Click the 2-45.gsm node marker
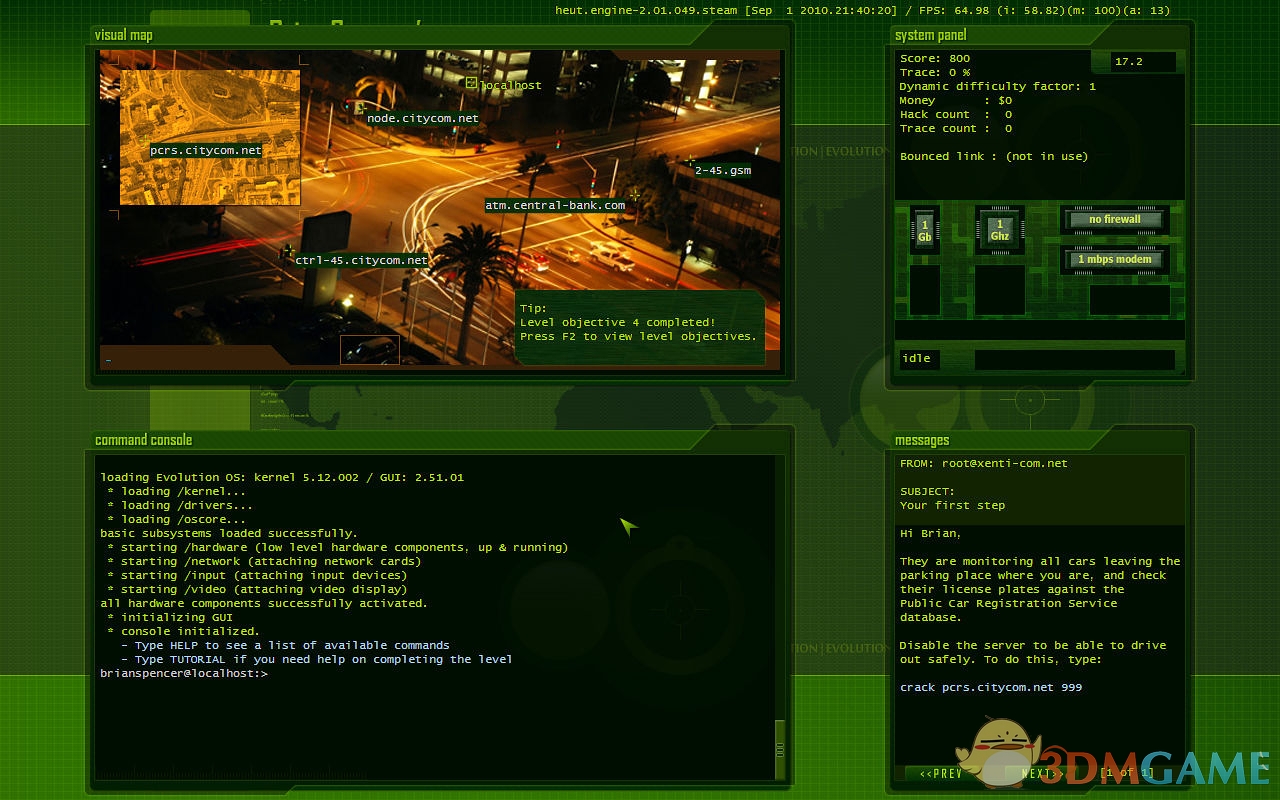 (x=690, y=161)
